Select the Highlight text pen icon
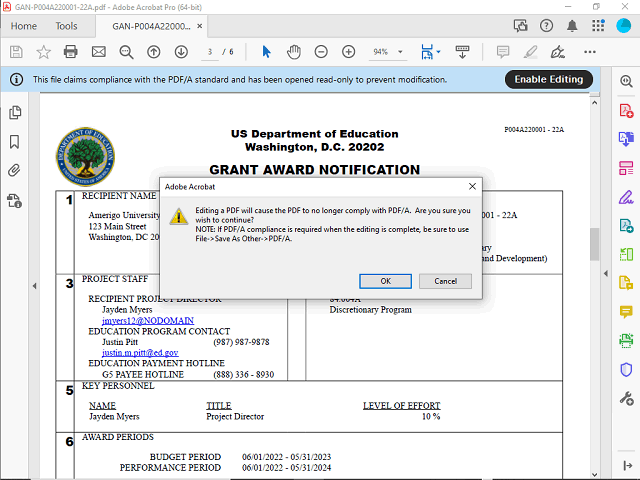 point(530,52)
